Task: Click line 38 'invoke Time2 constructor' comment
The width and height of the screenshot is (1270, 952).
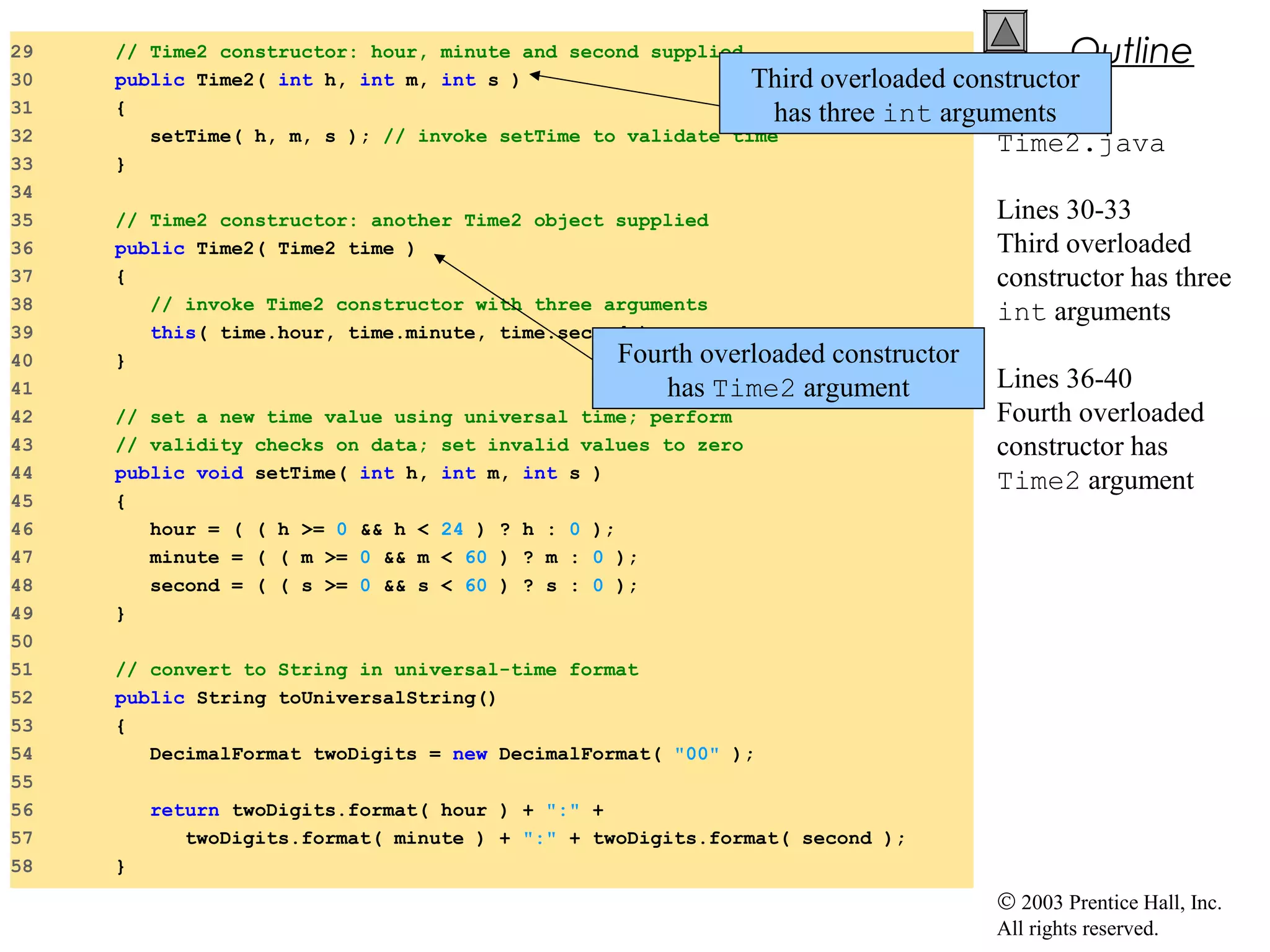Action: tap(429, 305)
